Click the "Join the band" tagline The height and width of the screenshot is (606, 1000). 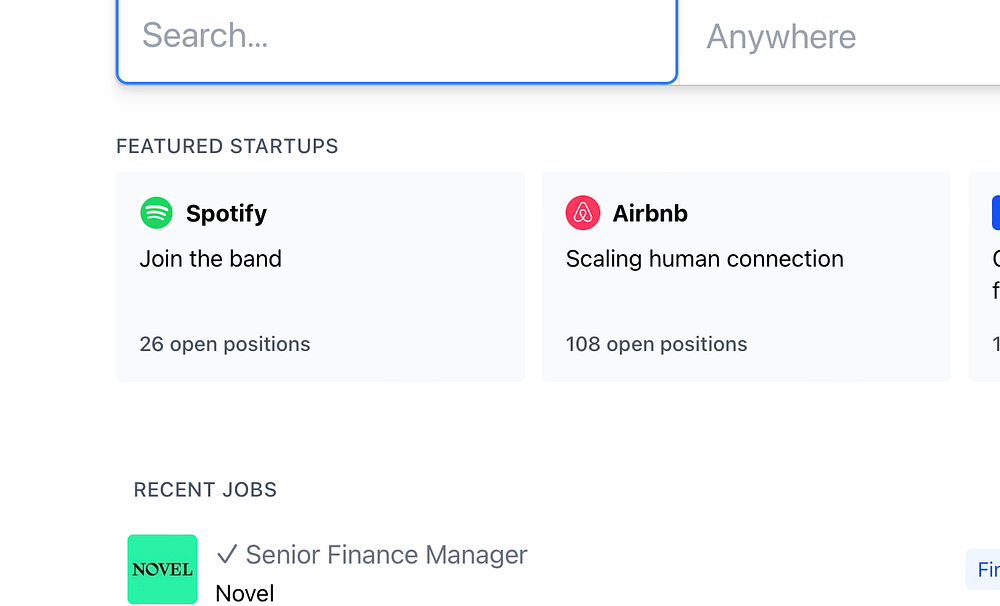[x=211, y=259]
